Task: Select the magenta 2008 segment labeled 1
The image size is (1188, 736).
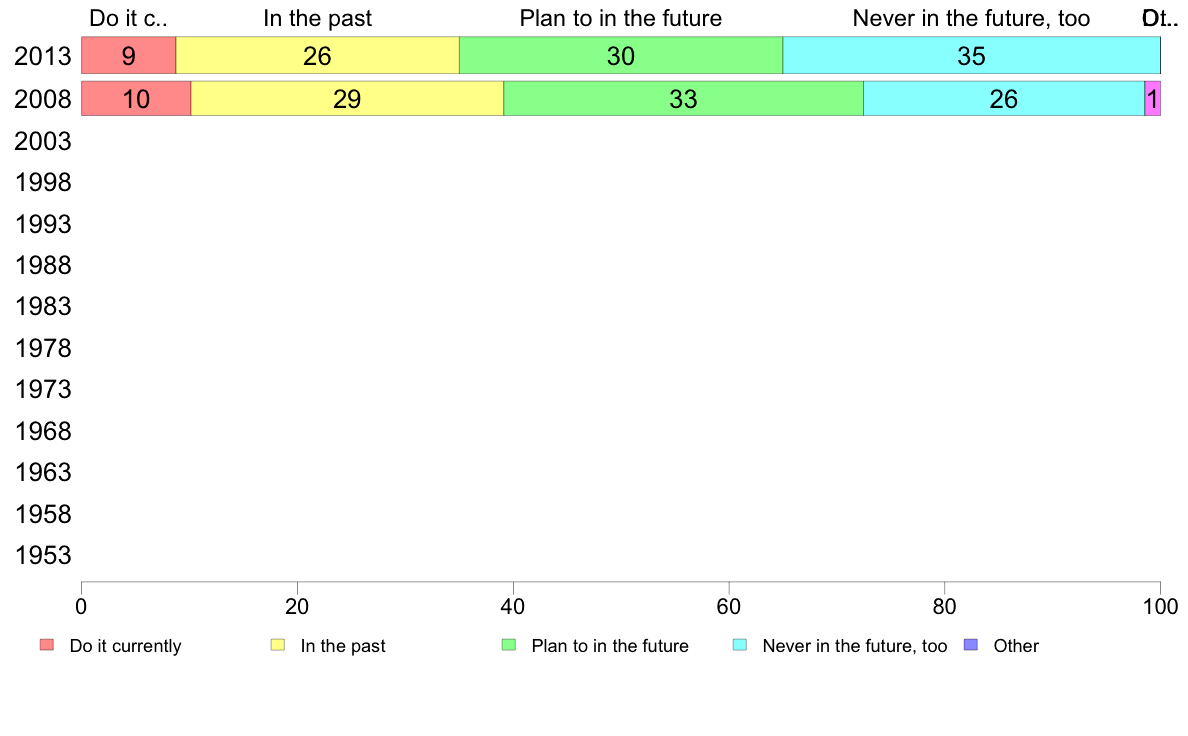Action: tap(1152, 99)
